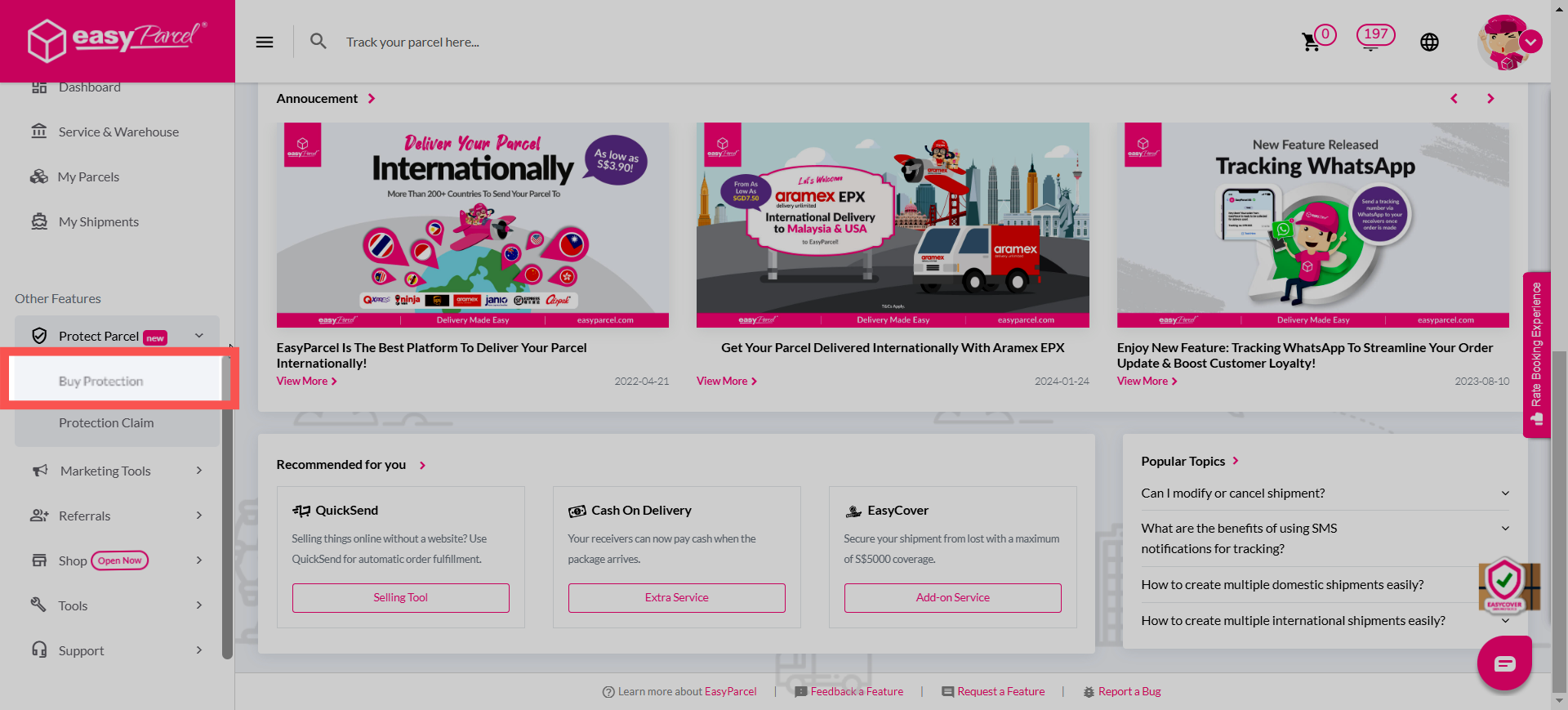Click the EasyParcel logo
The height and width of the screenshot is (710, 1568).
click(117, 39)
